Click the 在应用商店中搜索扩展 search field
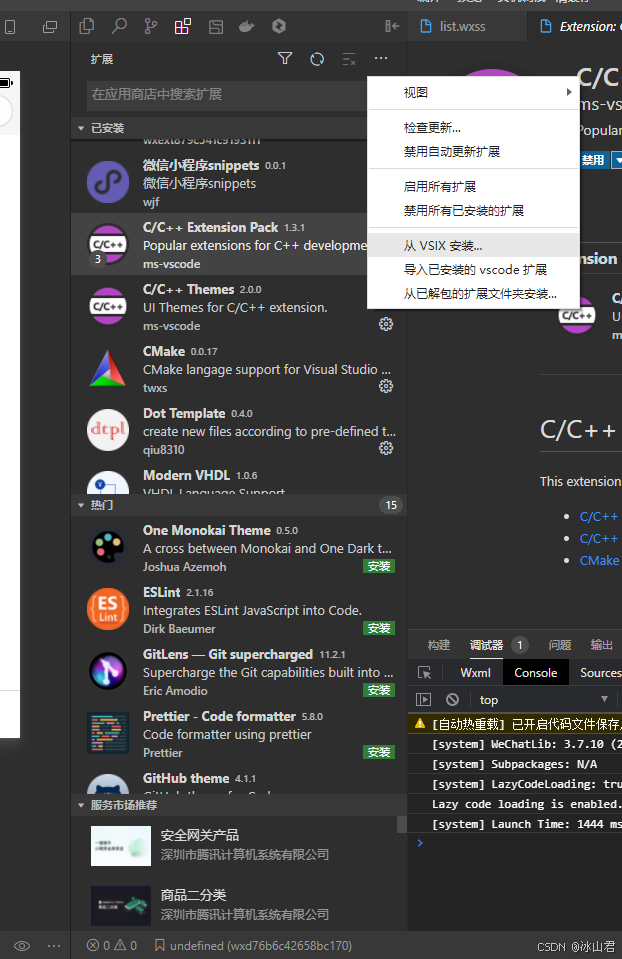The width and height of the screenshot is (622, 959). click(x=226, y=95)
